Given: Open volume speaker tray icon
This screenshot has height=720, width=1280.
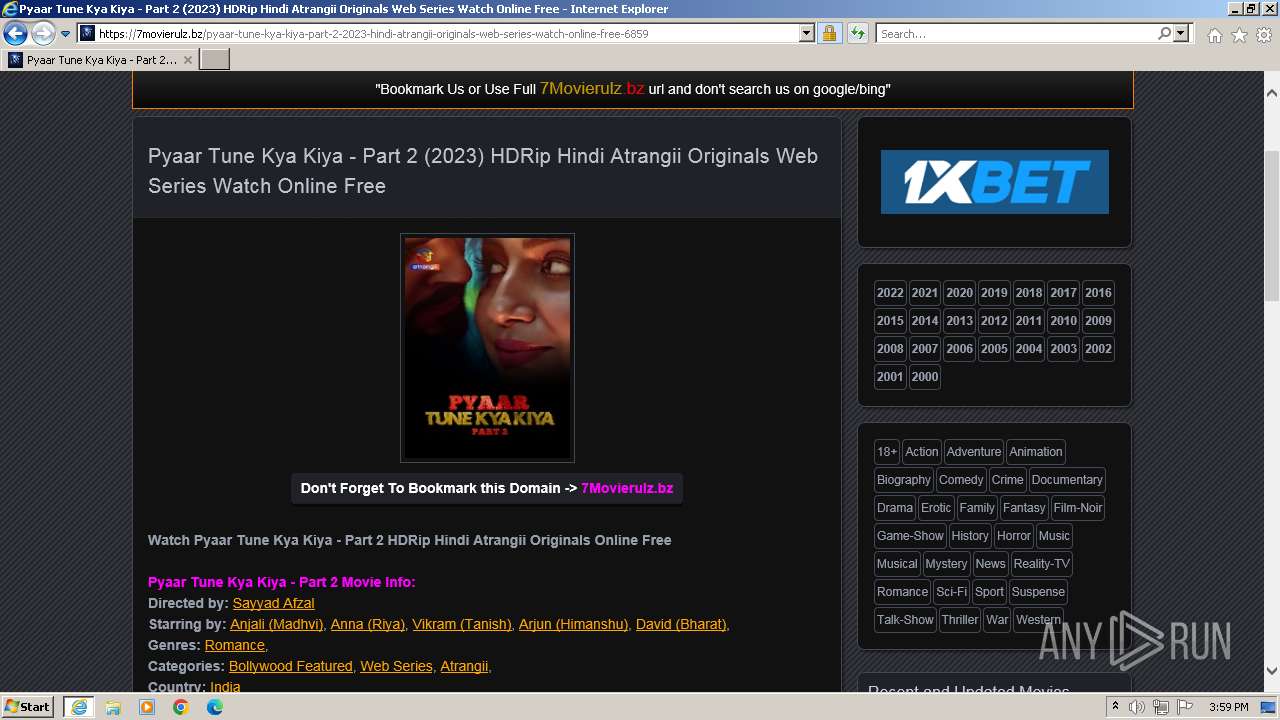Looking at the screenshot, I should click(1137, 707).
